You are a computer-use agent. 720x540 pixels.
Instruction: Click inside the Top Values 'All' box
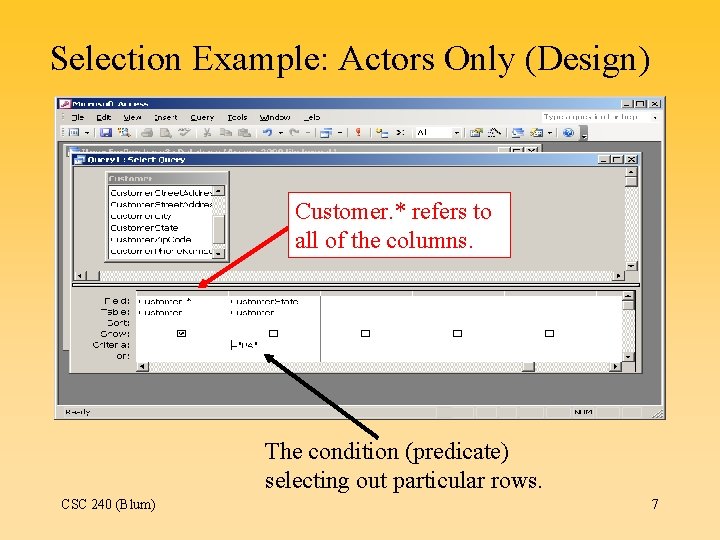433,133
